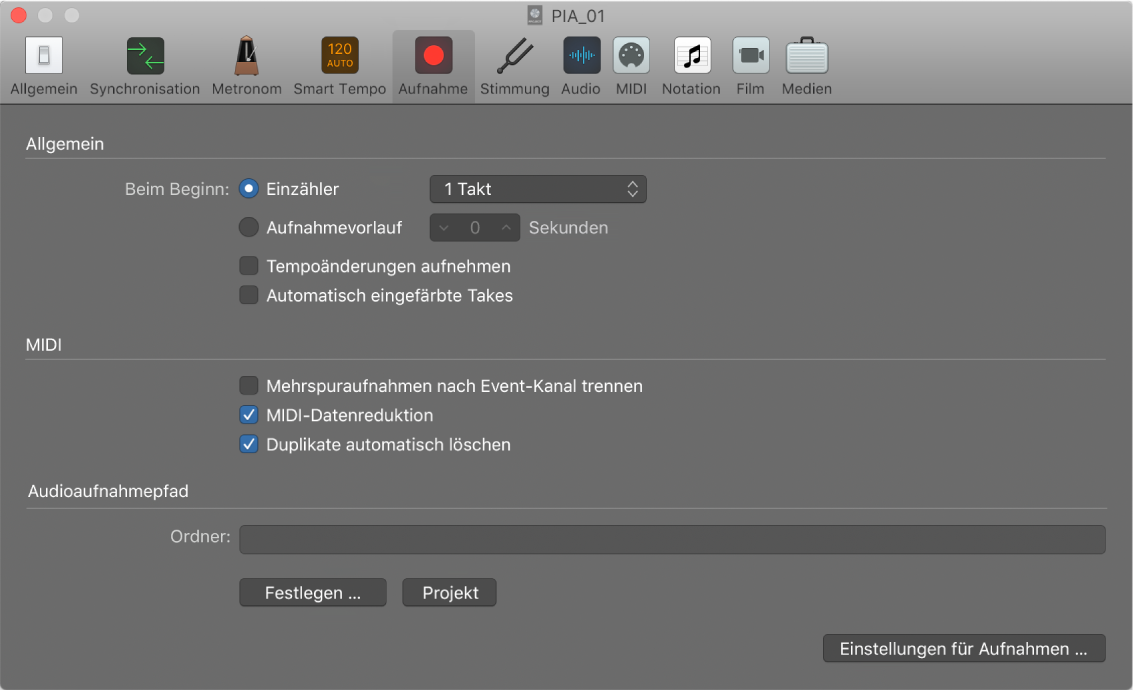Image resolution: width=1133 pixels, height=692 pixels.
Task: Open Notation settings icon
Action: point(691,56)
